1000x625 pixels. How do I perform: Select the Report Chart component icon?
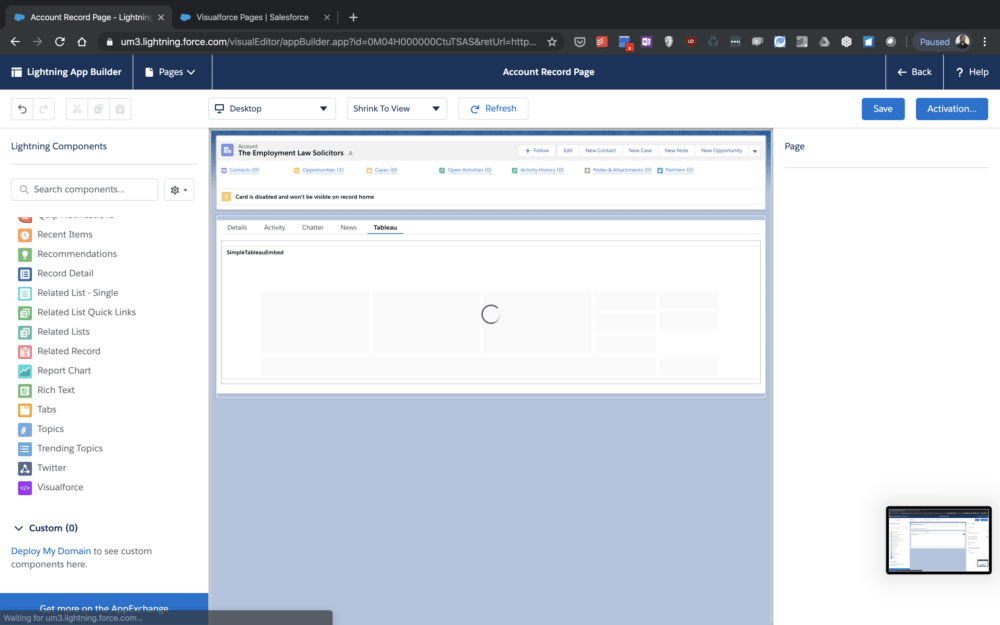[25, 371]
